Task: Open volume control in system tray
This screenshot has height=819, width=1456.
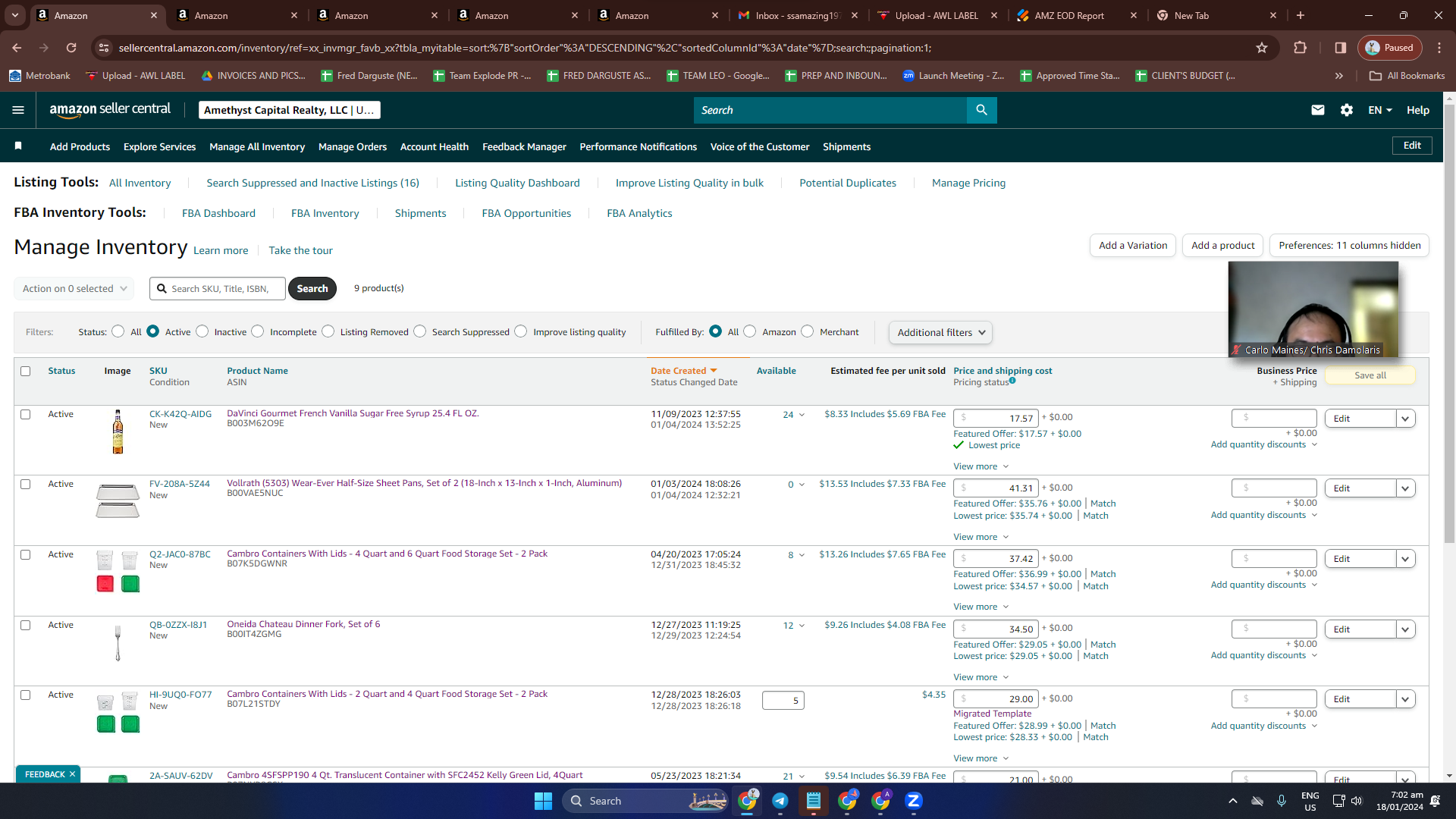Action: 1357,801
